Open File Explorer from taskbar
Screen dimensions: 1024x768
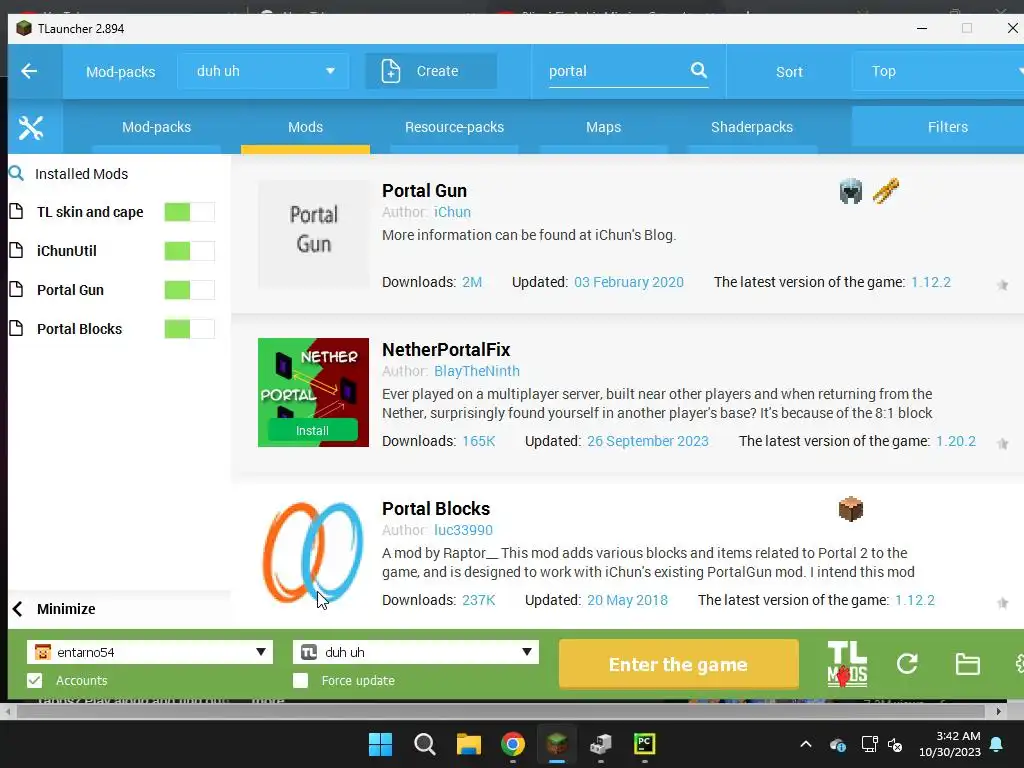click(x=468, y=744)
